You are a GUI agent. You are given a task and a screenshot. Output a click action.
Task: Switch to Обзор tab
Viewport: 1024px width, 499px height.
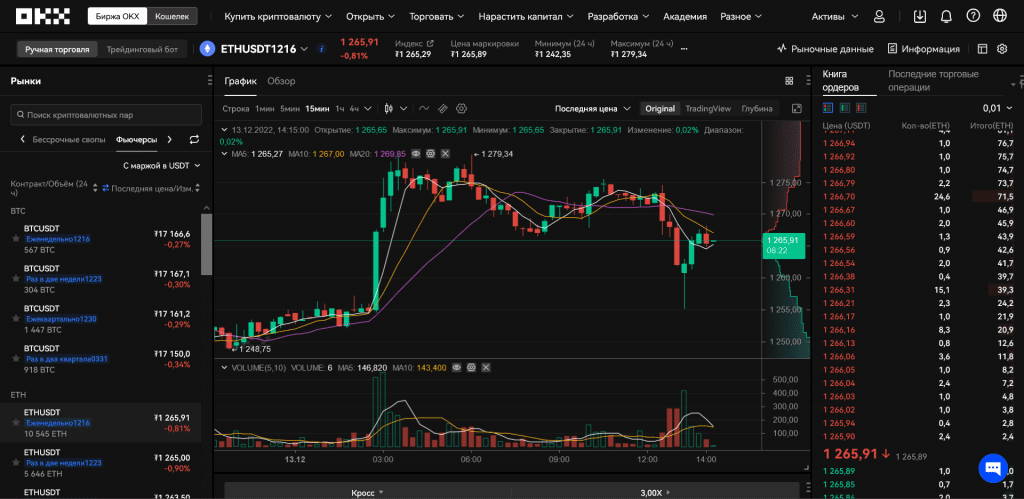point(281,81)
